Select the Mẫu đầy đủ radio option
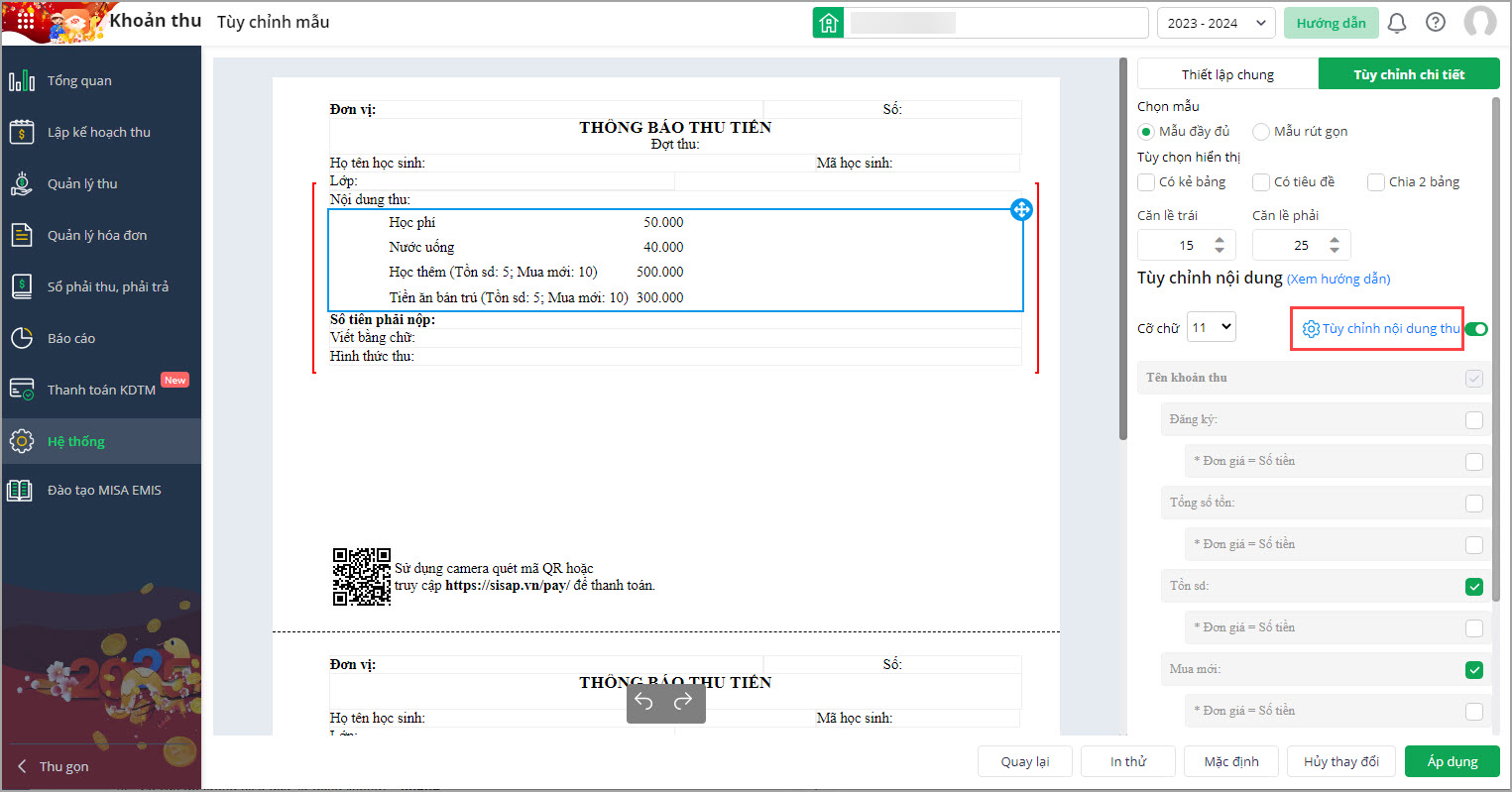The width and height of the screenshot is (1512, 792). tap(1146, 131)
